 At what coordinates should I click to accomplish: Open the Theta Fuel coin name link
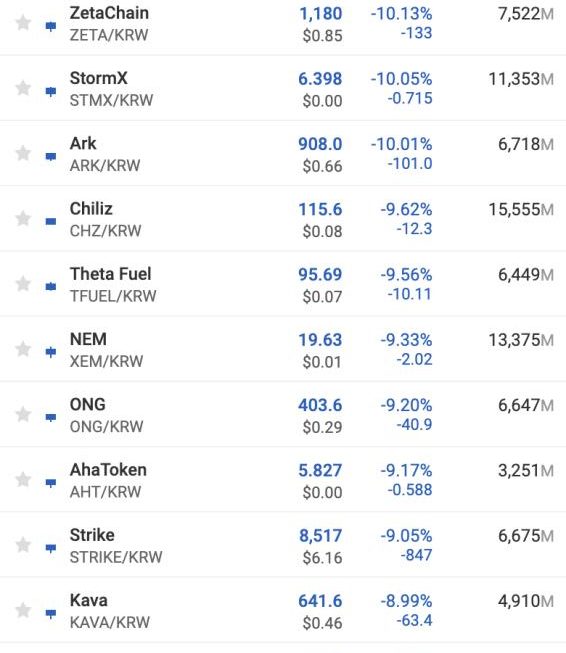click(x=110, y=274)
